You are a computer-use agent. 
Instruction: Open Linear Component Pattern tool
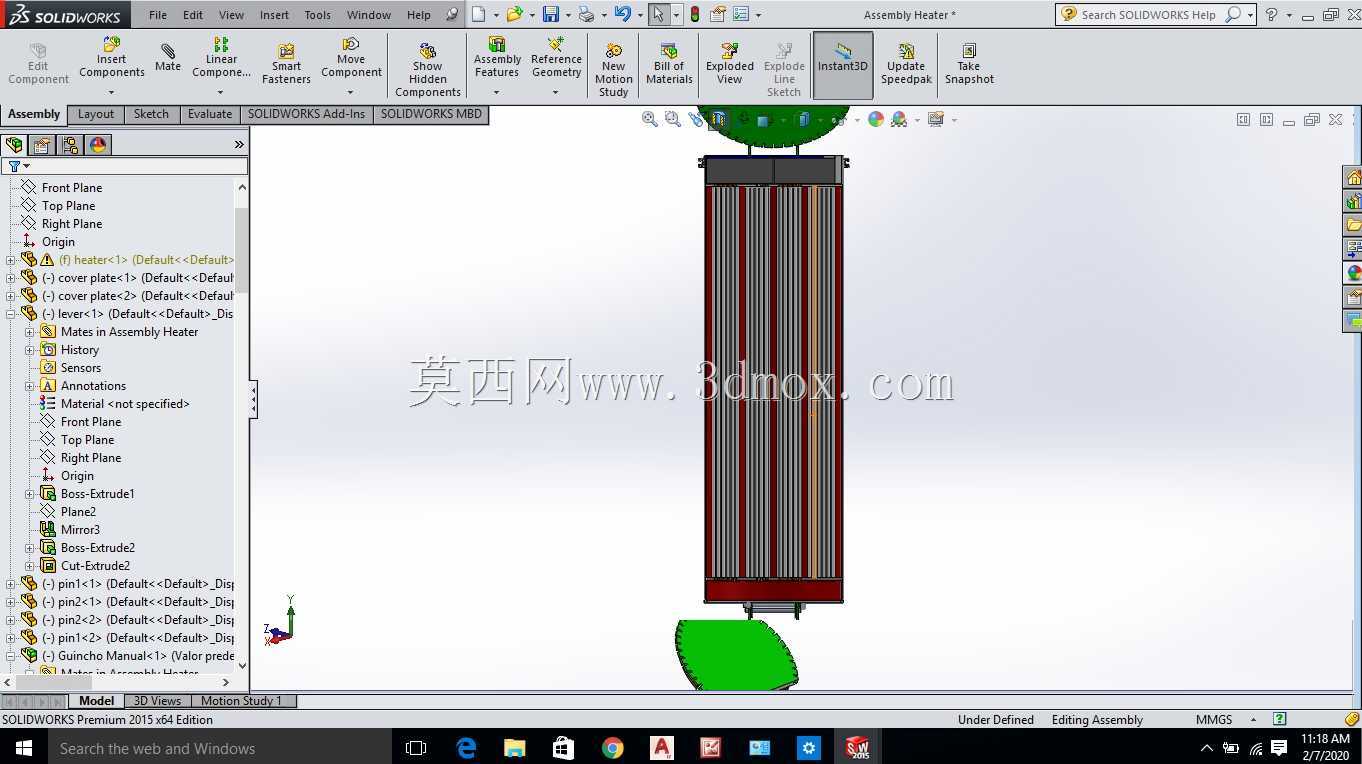point(221,58)
